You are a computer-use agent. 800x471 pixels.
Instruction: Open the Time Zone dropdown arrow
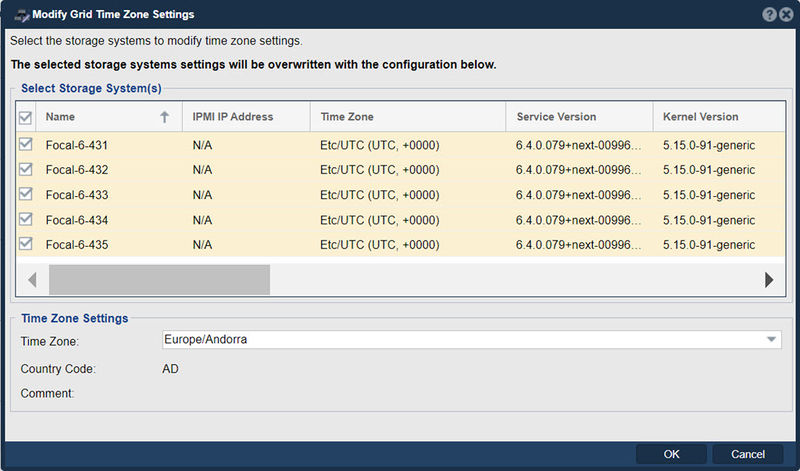771,339
